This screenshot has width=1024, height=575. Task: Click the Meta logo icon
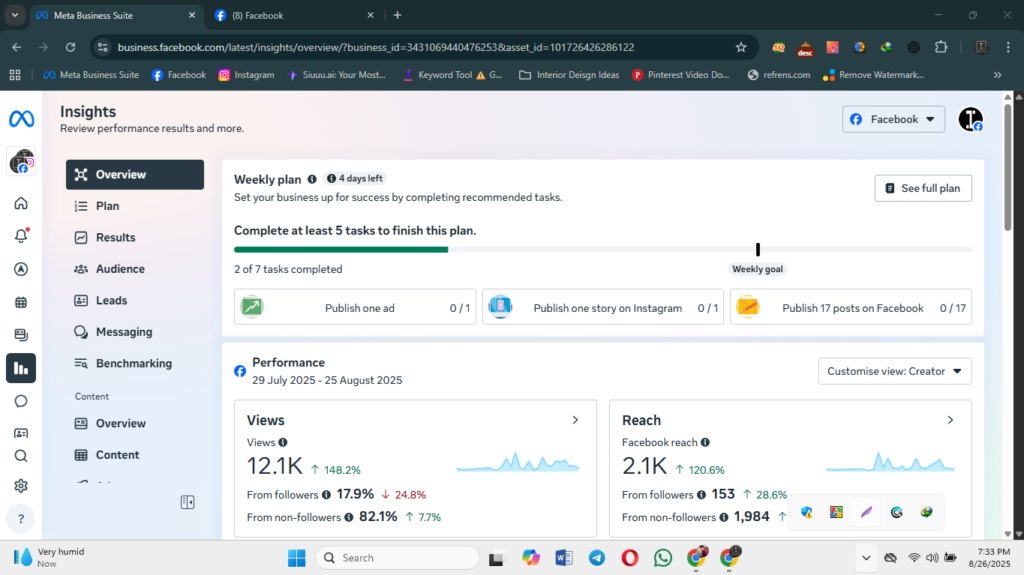click(x=22, y=119)
